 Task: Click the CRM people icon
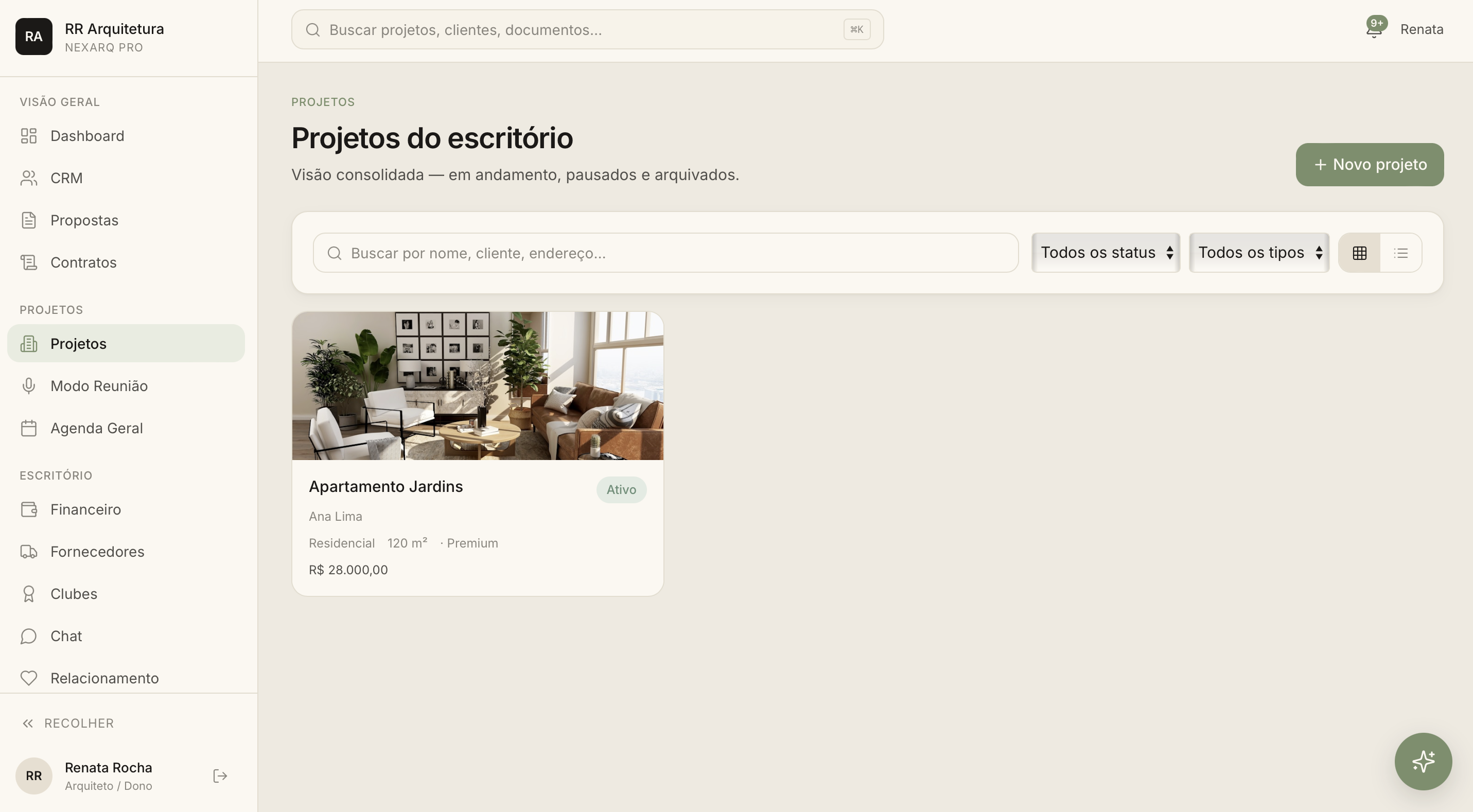pyautogui.click(x=29, y=179)
